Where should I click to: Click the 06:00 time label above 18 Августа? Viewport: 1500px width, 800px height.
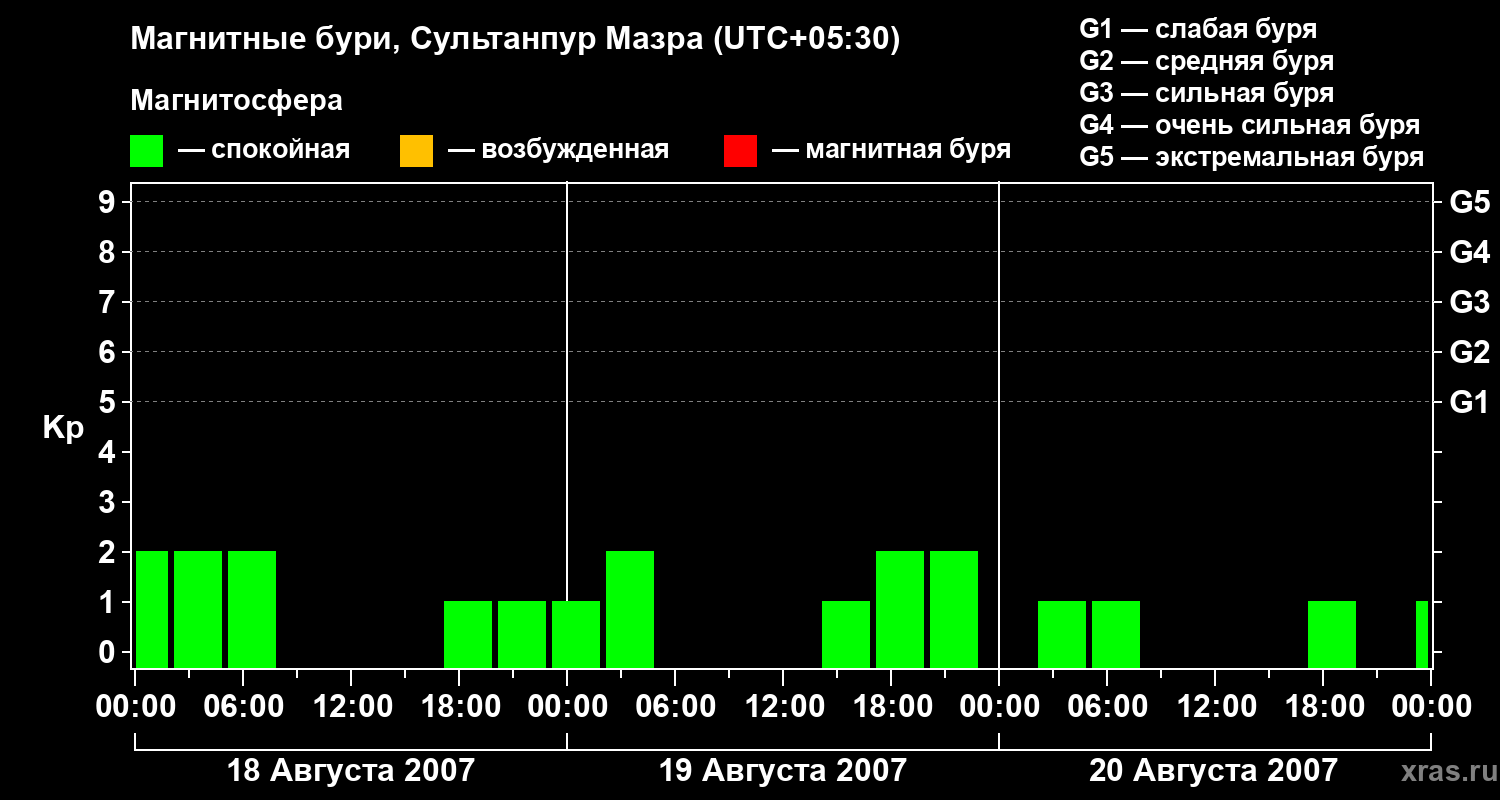243,707
